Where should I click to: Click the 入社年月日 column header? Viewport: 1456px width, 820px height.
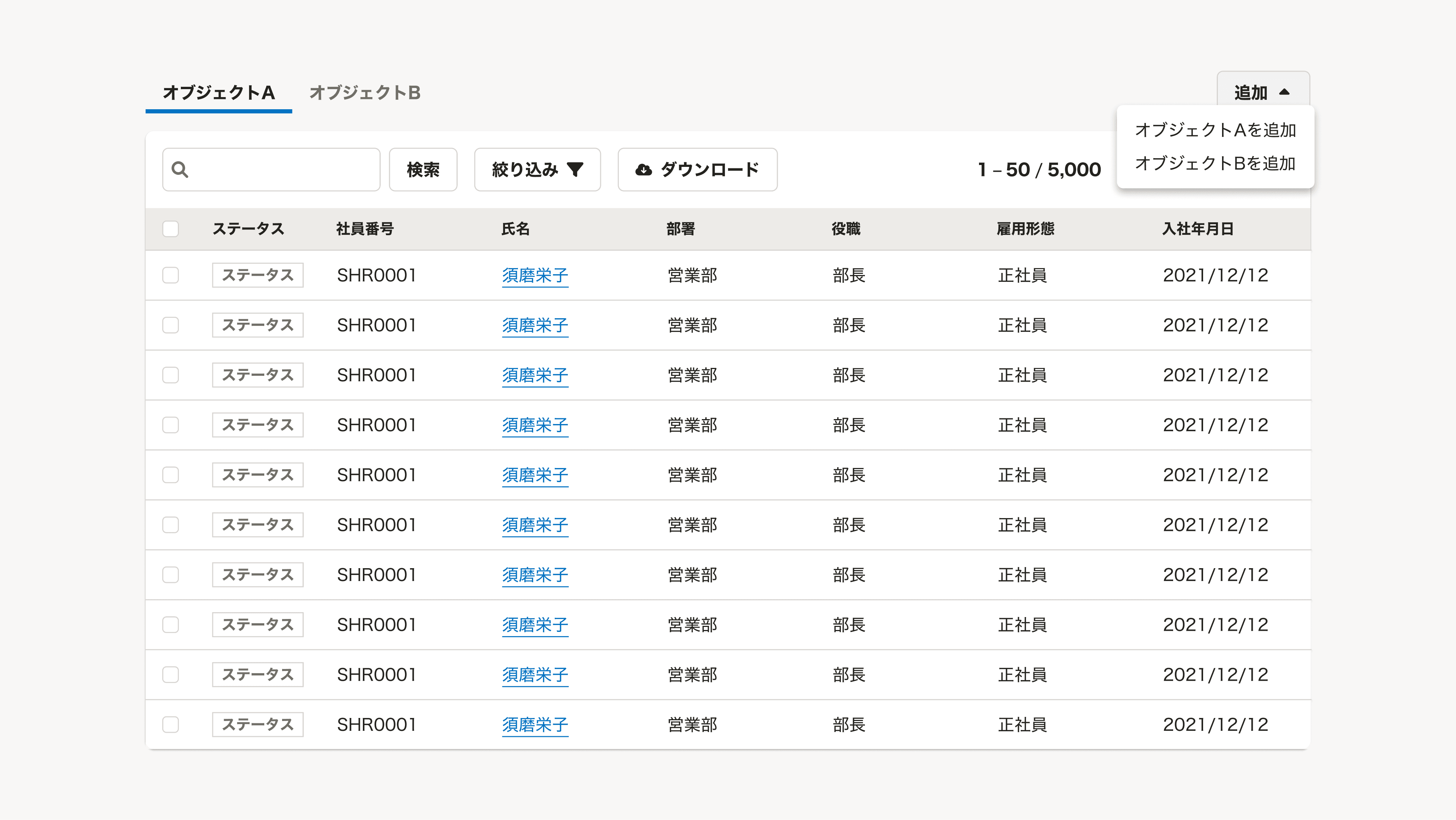coord(1198,228)
